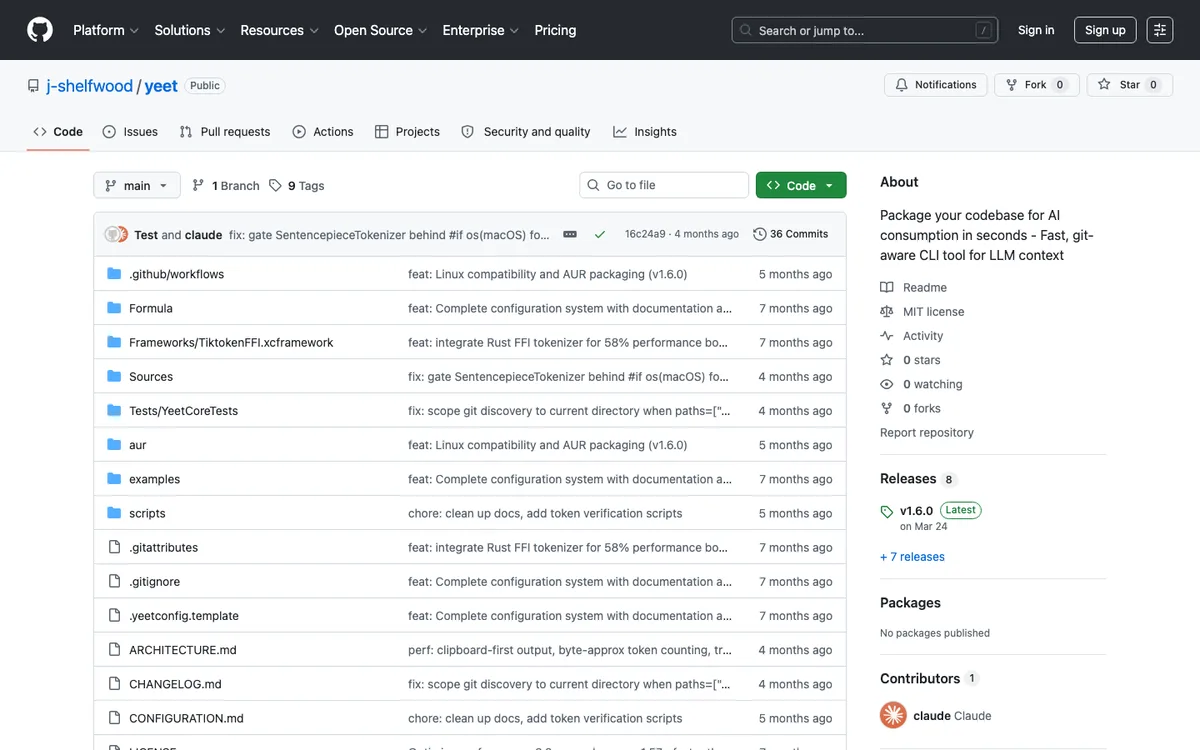Image resolution: width=1200 pixels, height=750 pixels.
Task: Click the tag icon beside v1.6.0 release
Action: point(887,511)
